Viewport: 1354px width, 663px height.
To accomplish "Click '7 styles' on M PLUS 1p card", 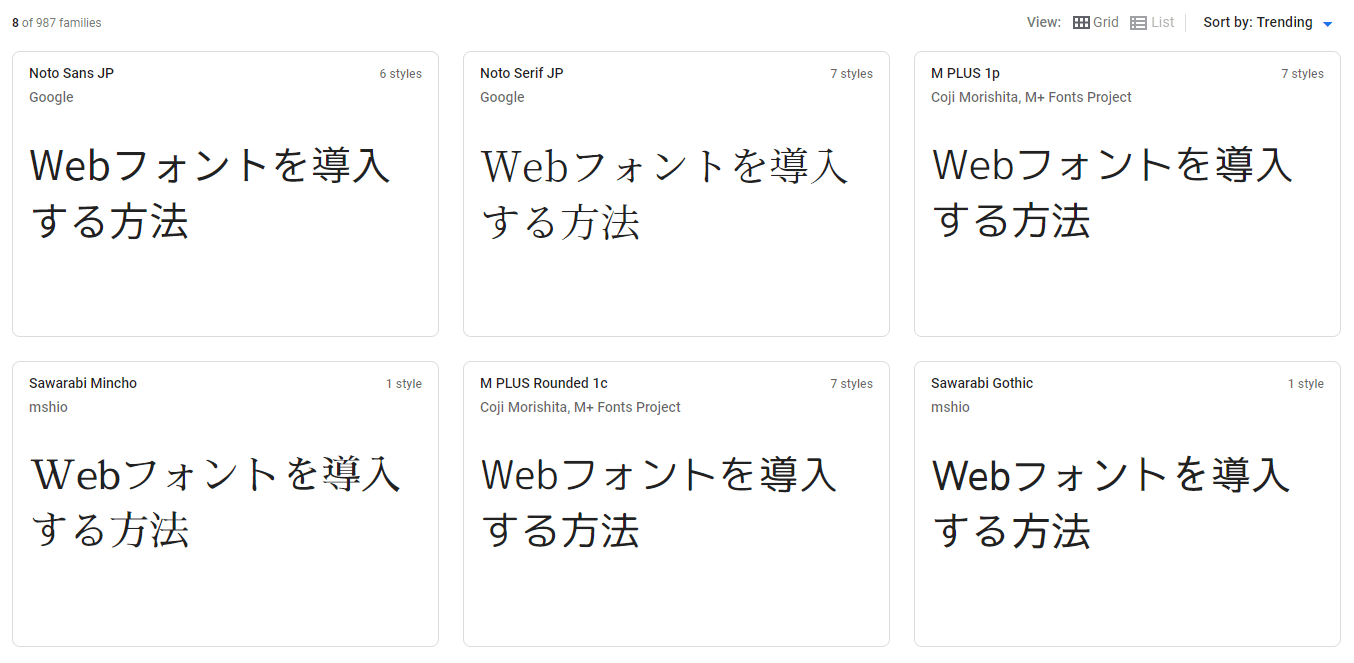I will click(1302, 74).
